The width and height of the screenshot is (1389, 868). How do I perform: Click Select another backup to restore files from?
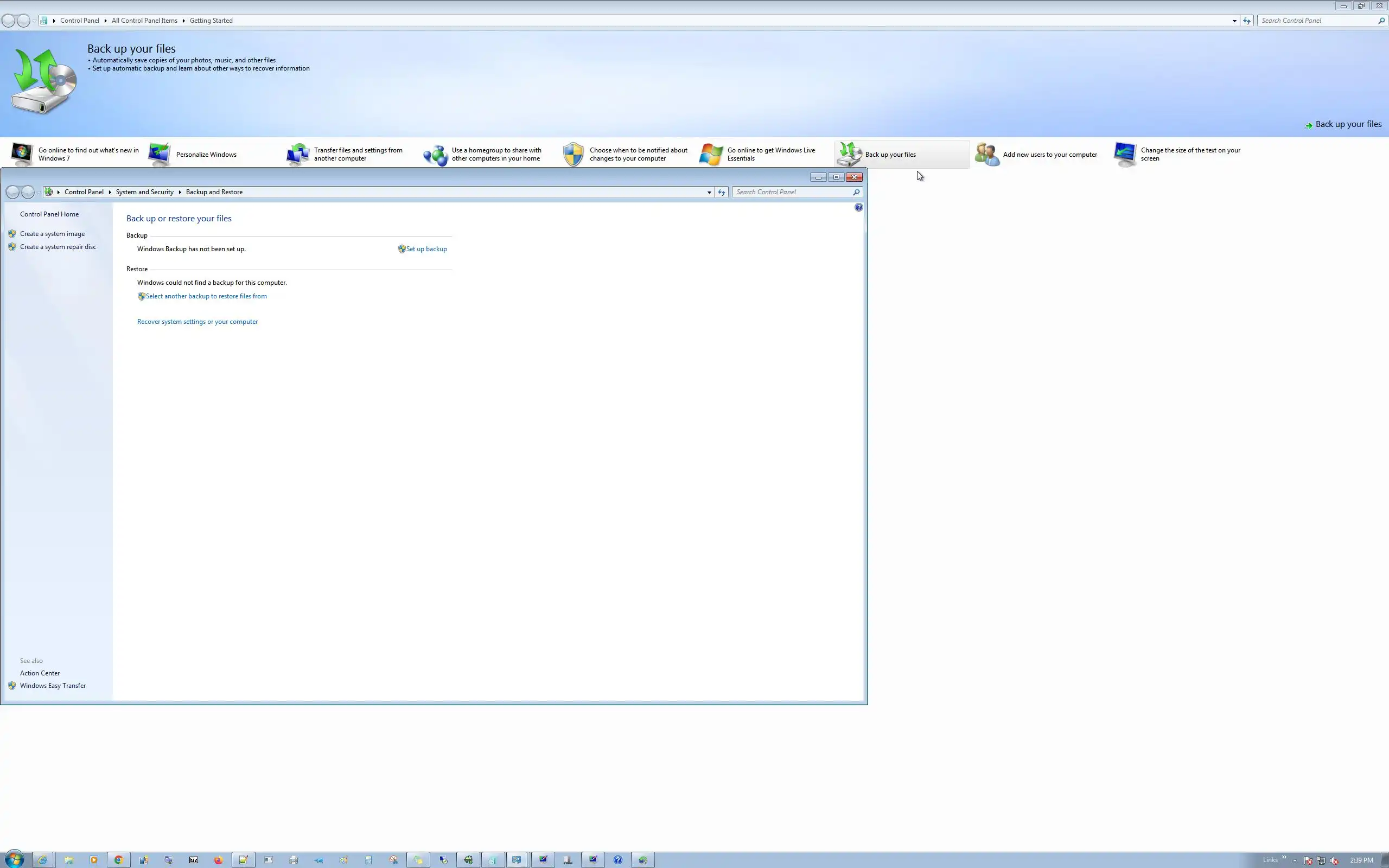coord(206,296)
